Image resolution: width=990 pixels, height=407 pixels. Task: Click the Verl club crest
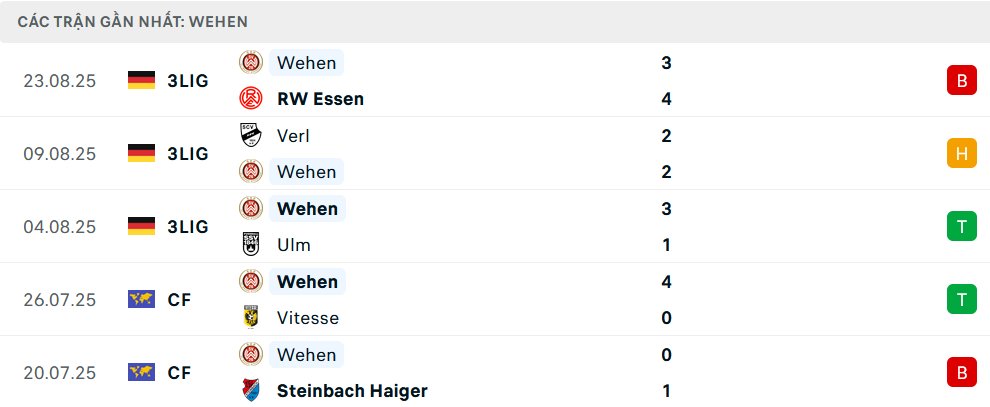coord(249,135)
